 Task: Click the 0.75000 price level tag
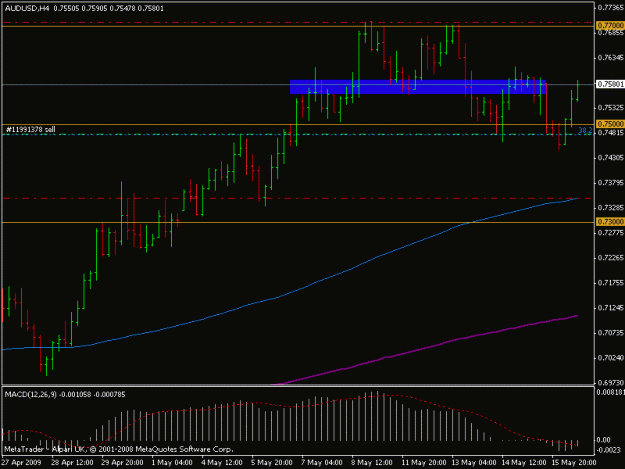coord(610,124)
